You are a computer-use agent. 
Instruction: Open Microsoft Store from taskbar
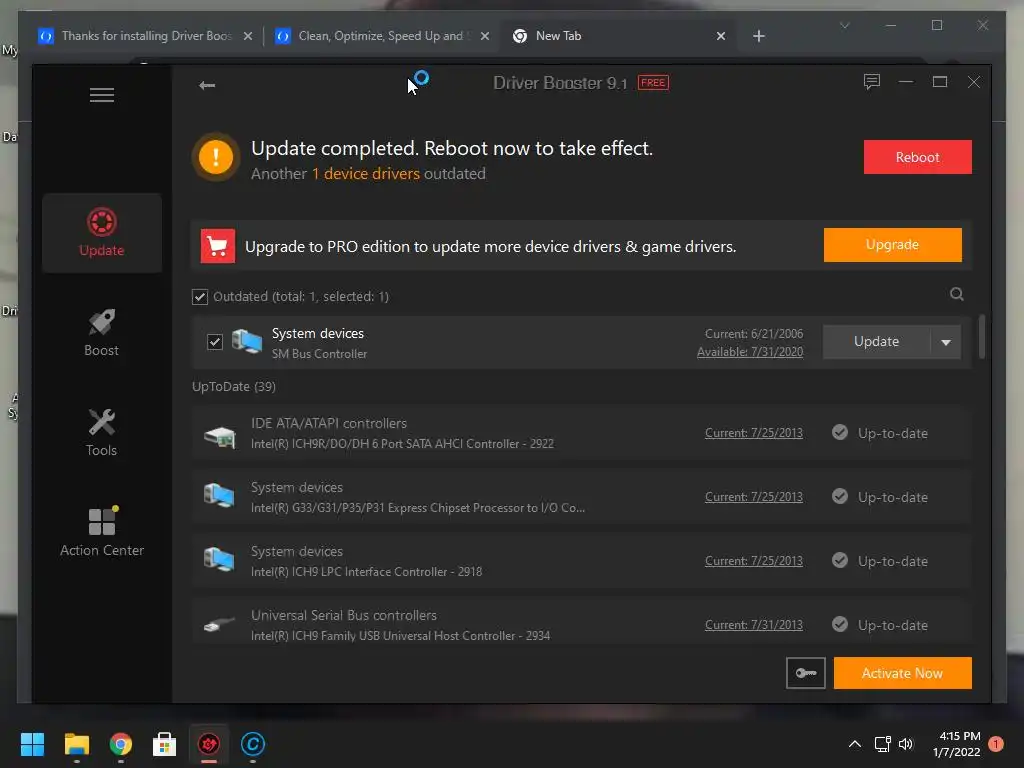pyautogui.click(x=165, y=744)
